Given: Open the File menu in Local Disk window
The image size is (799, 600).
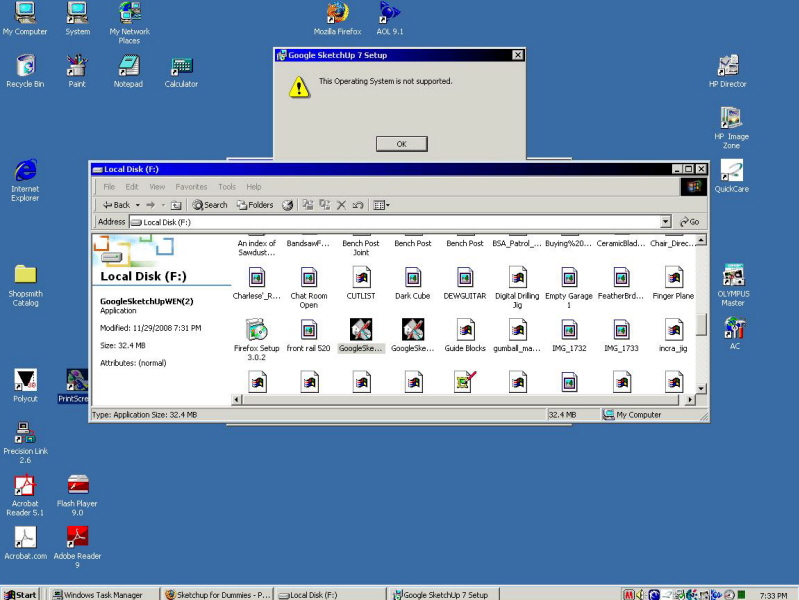Looking at the screenshot, I should 109,187.
